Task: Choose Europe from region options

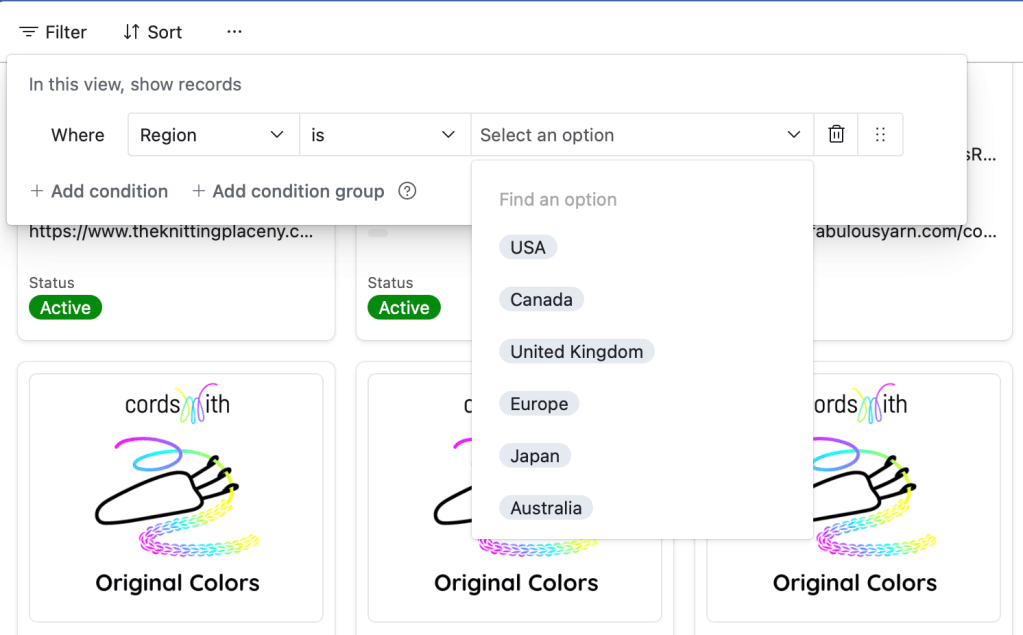Action: pos(539,404)
